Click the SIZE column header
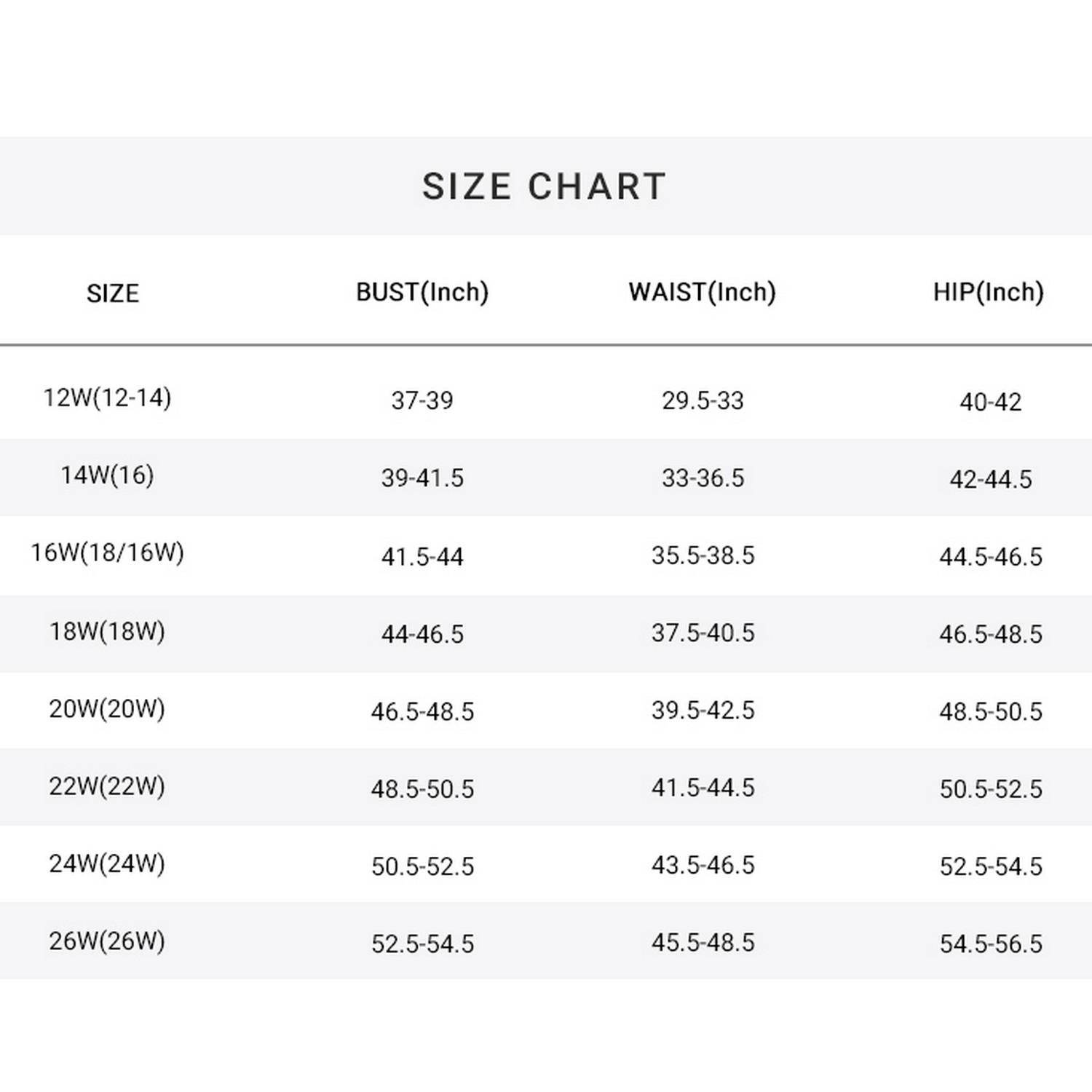This screenshot has width=1092, height=1092. click(x=113, y=293)
